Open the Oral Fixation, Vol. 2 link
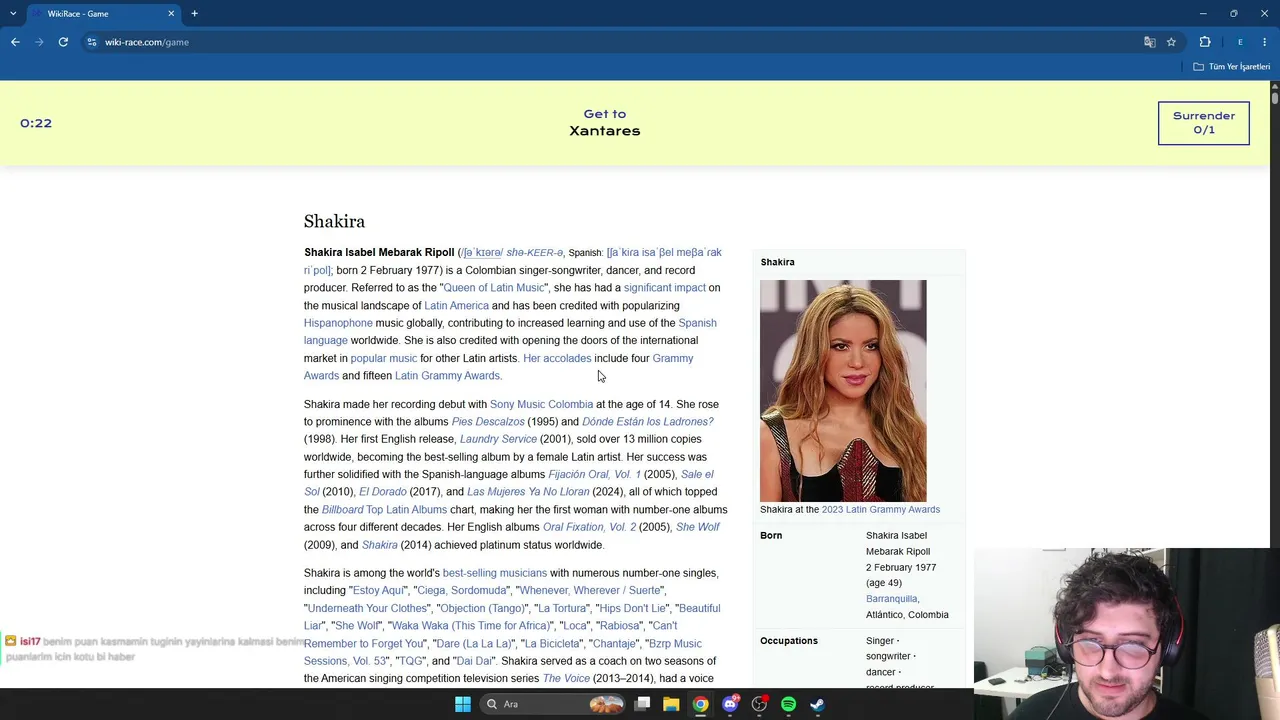Viewport: 1280px width, 720px height. [589, 527]
